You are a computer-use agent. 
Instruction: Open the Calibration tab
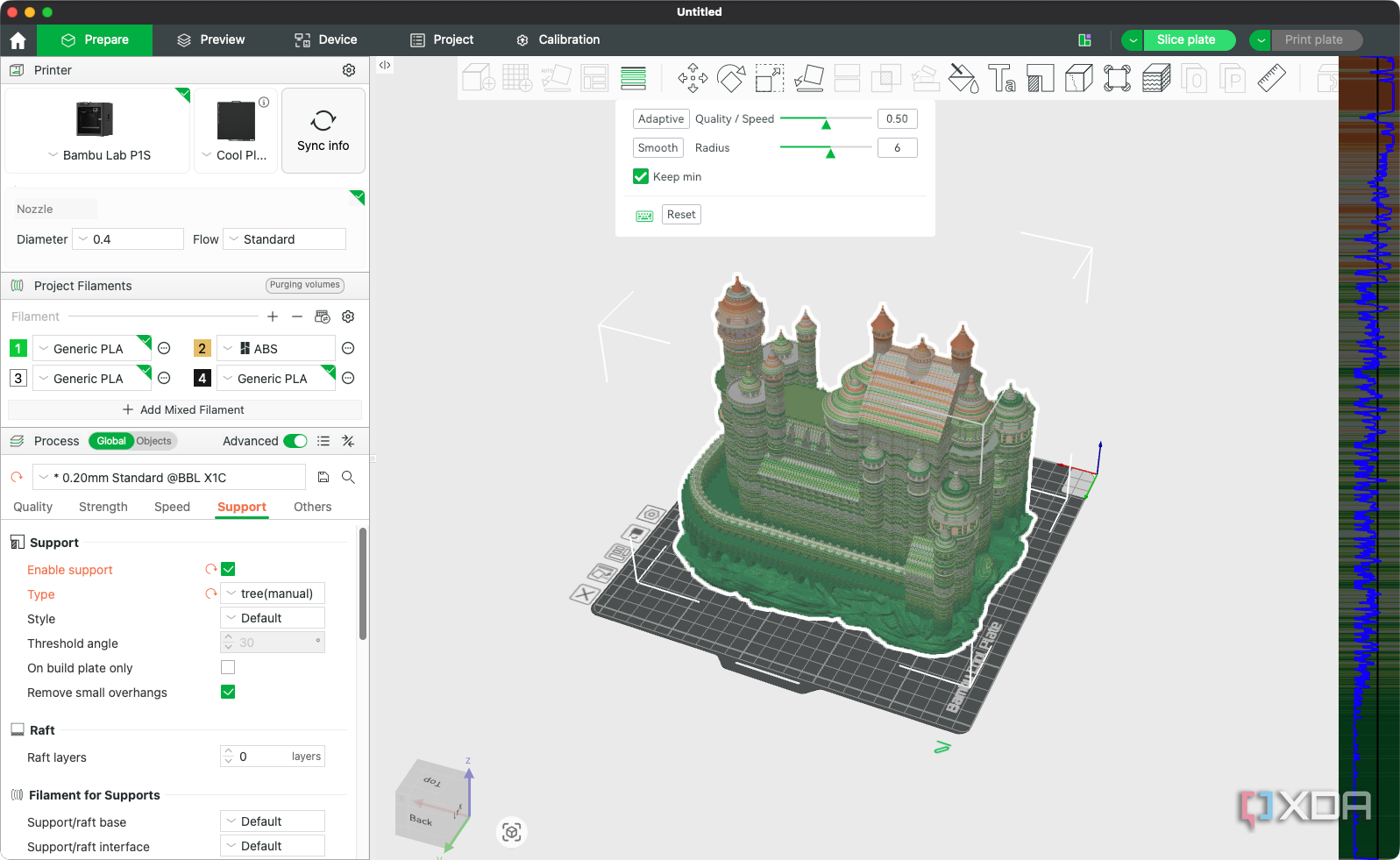558,39
